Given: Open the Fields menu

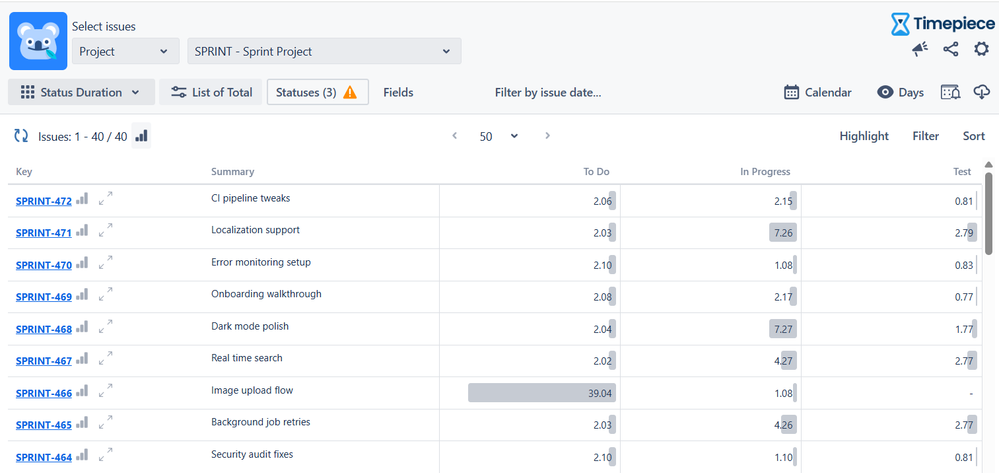Looking at the screenshot, I should pos(398,92).
